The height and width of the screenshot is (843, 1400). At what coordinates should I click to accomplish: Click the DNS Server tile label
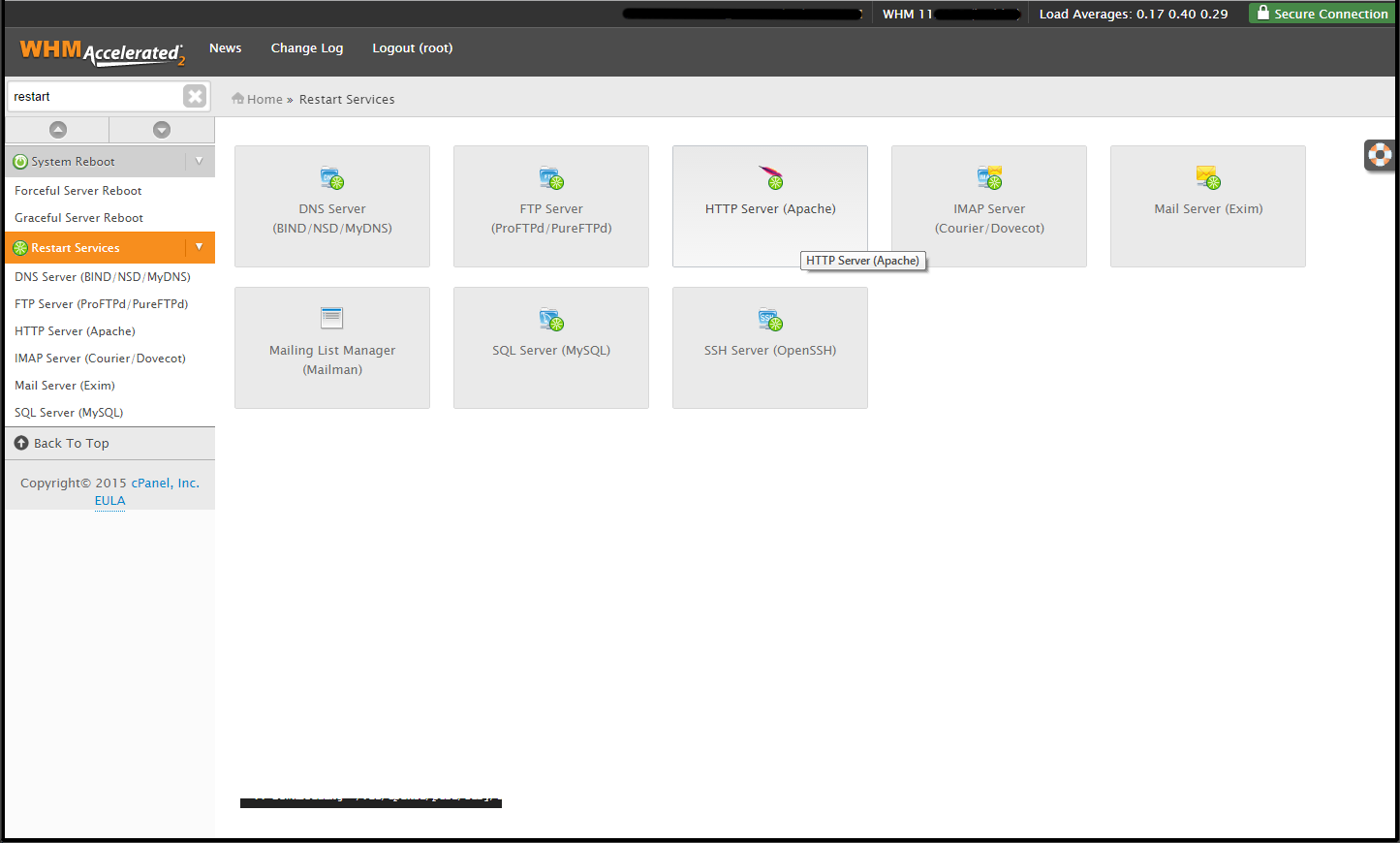click(x=332, y=219)
